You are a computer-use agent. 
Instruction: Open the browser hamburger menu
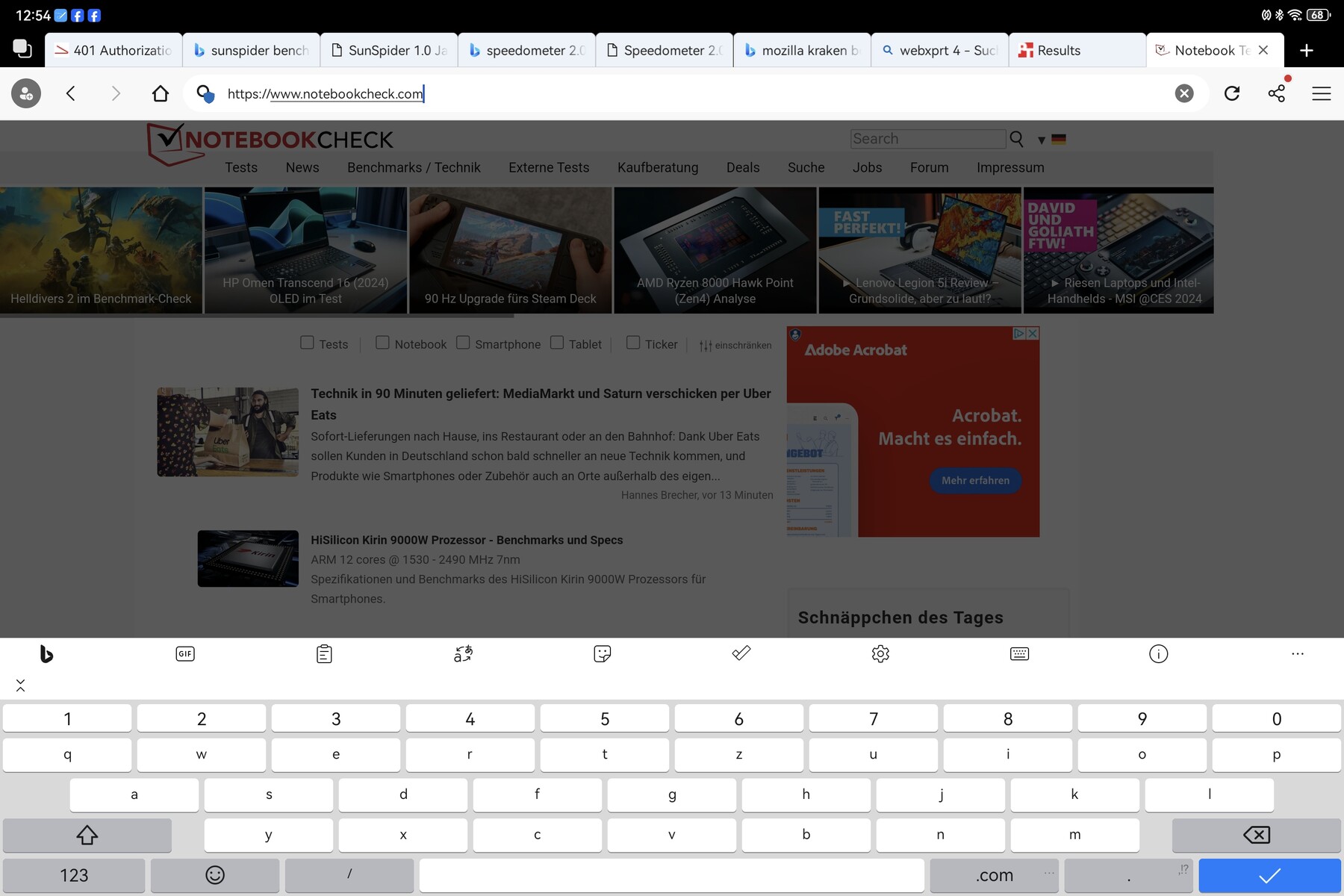pyautogui.click(x=1321, y=93)
